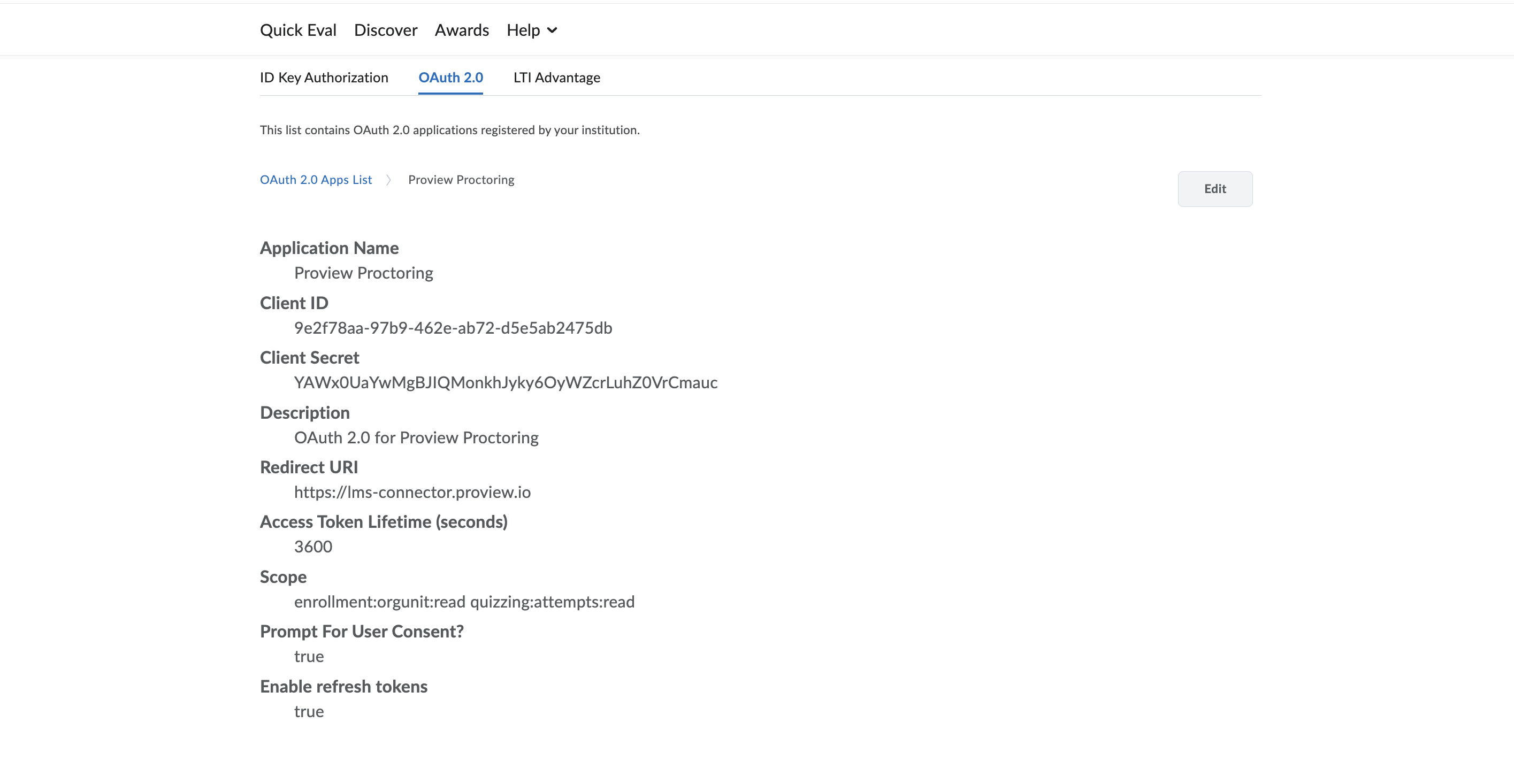This screenshot has width=1514, height=784.
Task: Click the breadcrumb chevron separator
Action: [x=388, y=180]
